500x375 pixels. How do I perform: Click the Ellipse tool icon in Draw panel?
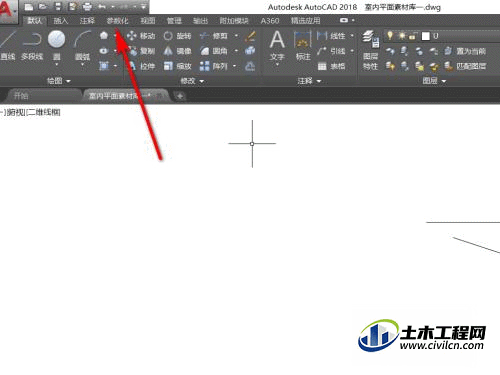(104, 51)
